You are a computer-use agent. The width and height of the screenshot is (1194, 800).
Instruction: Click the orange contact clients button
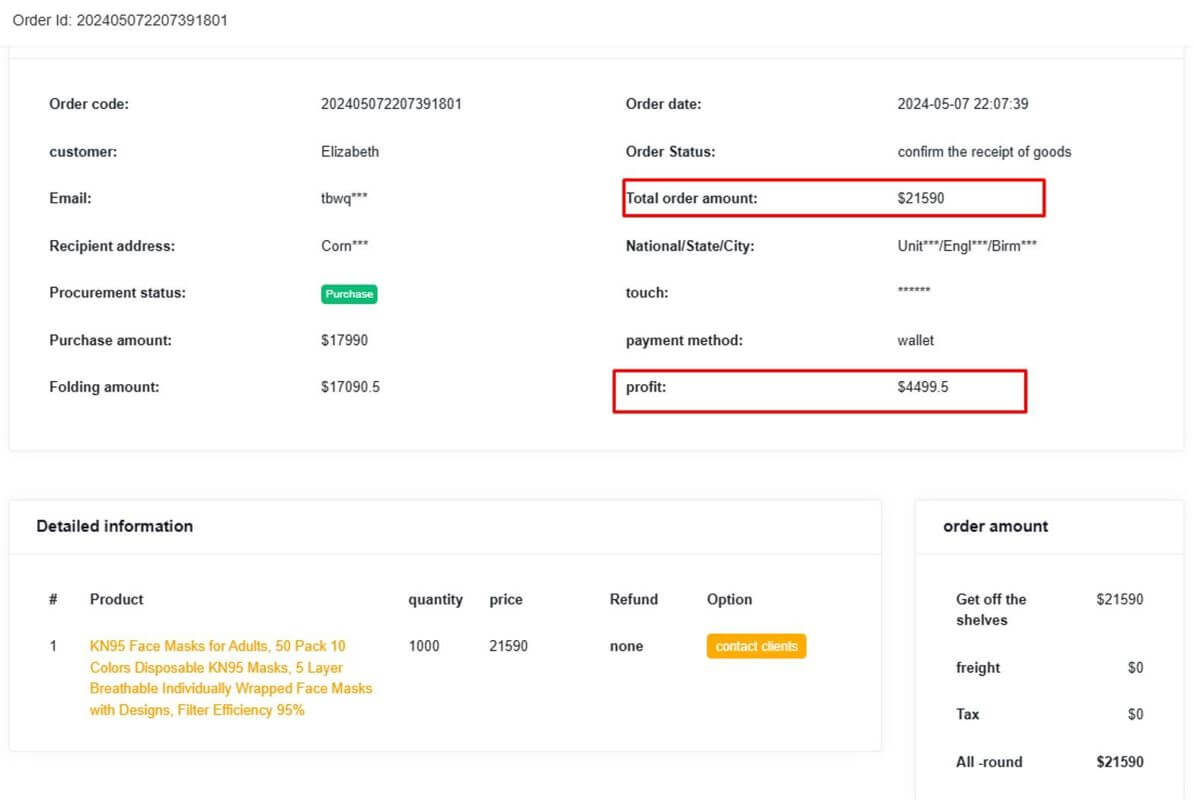click(x=756, y=646)
